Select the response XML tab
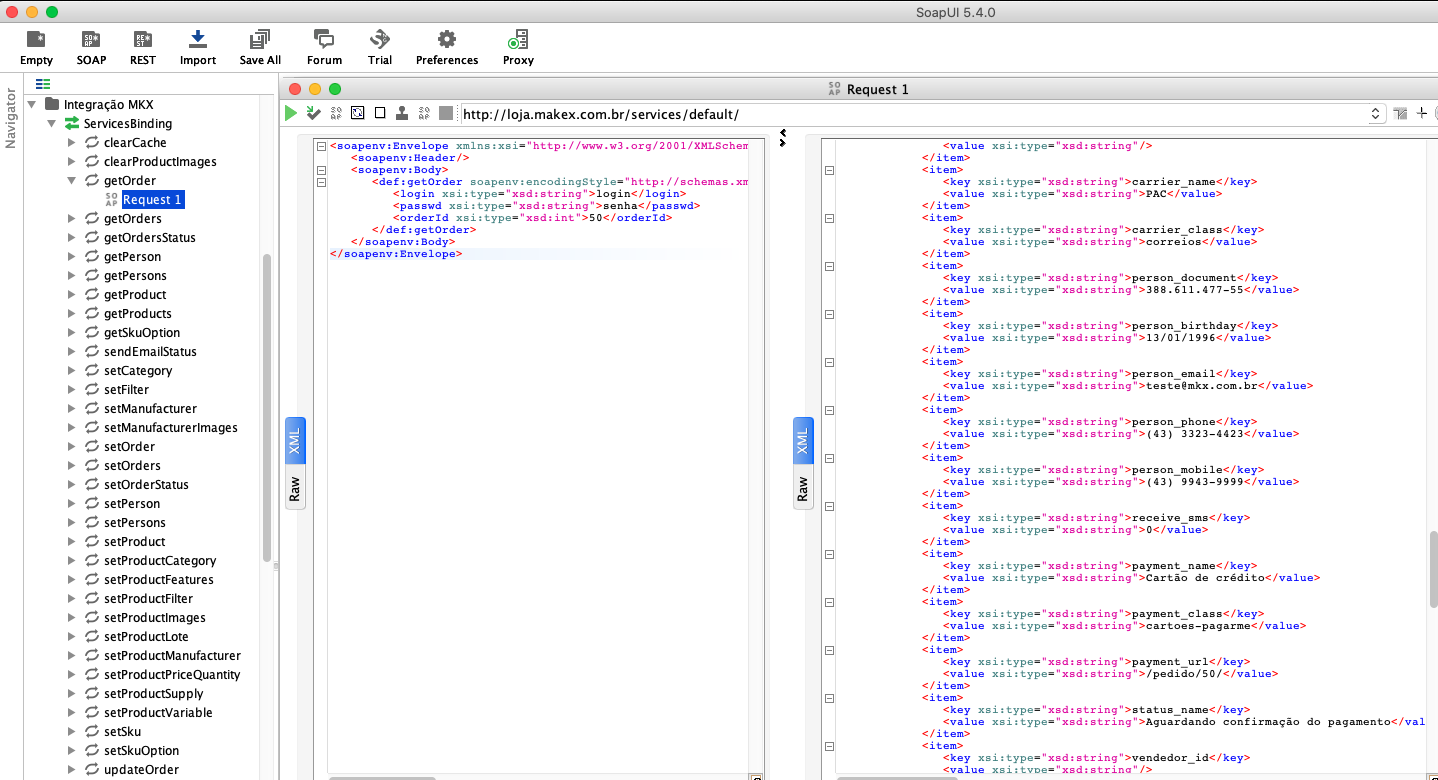The image size is (1438, 780). [802, 442]
